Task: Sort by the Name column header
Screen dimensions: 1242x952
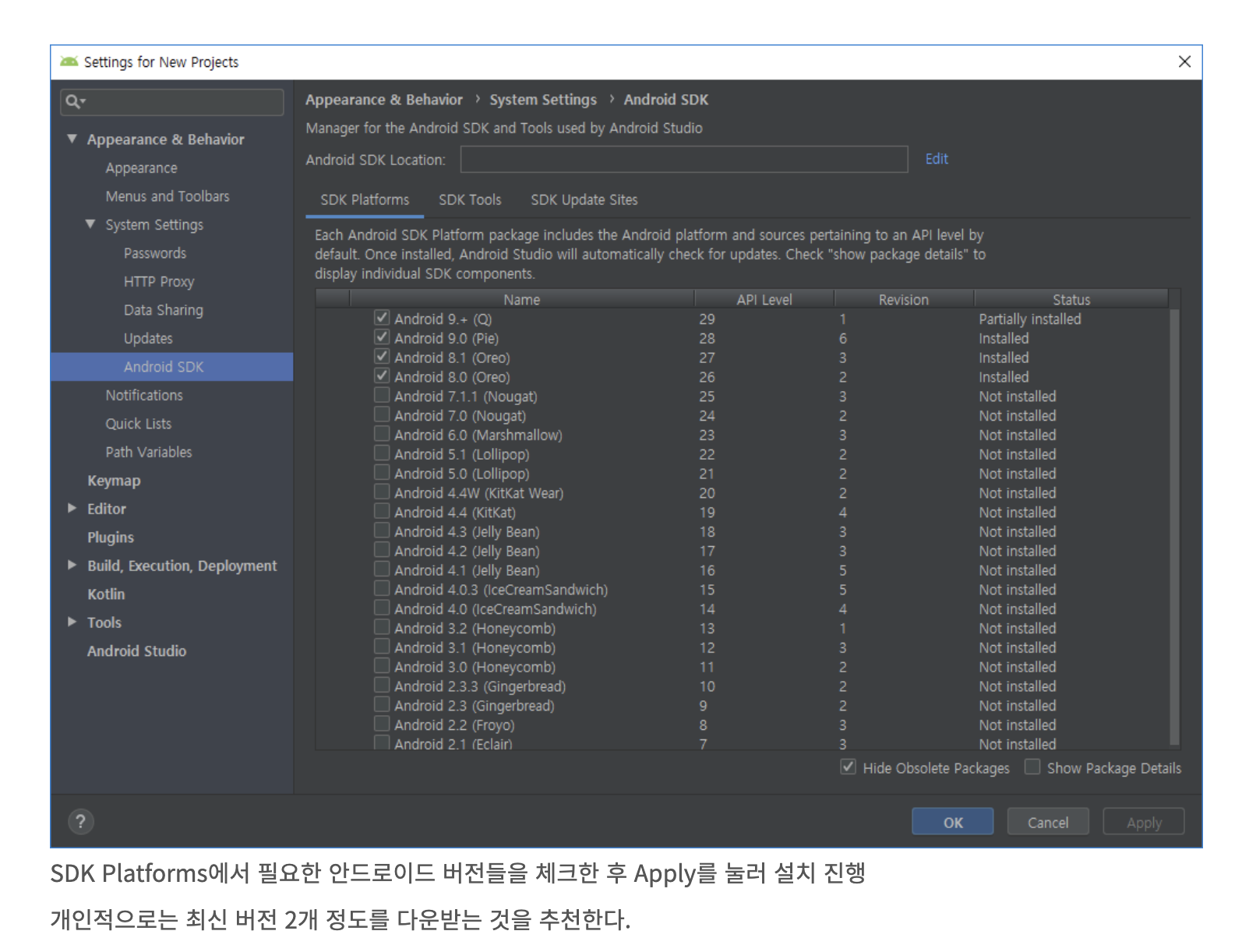Action: click(521, 299)
